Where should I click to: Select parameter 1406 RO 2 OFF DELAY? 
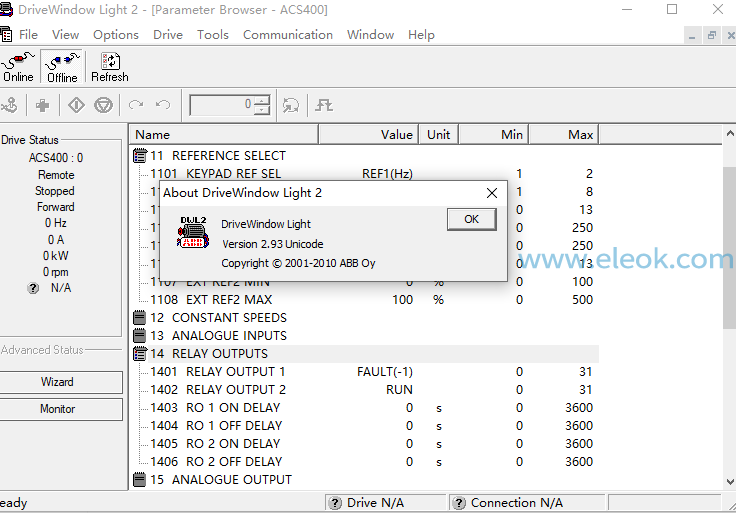click(216, 461)
